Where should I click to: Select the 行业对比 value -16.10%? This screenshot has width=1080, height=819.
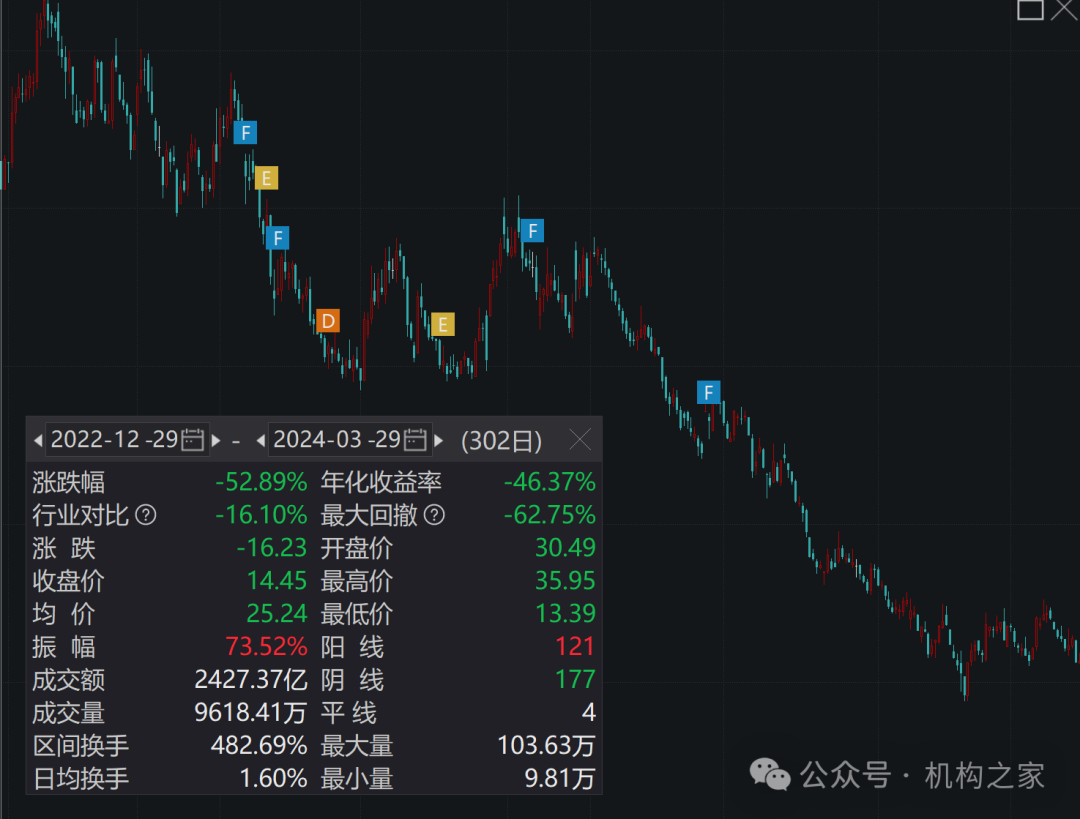(x=261, y=515)
